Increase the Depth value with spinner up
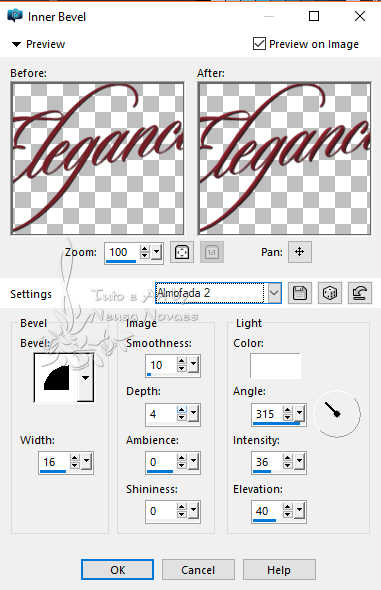381x590 pixels. (182, 410)
